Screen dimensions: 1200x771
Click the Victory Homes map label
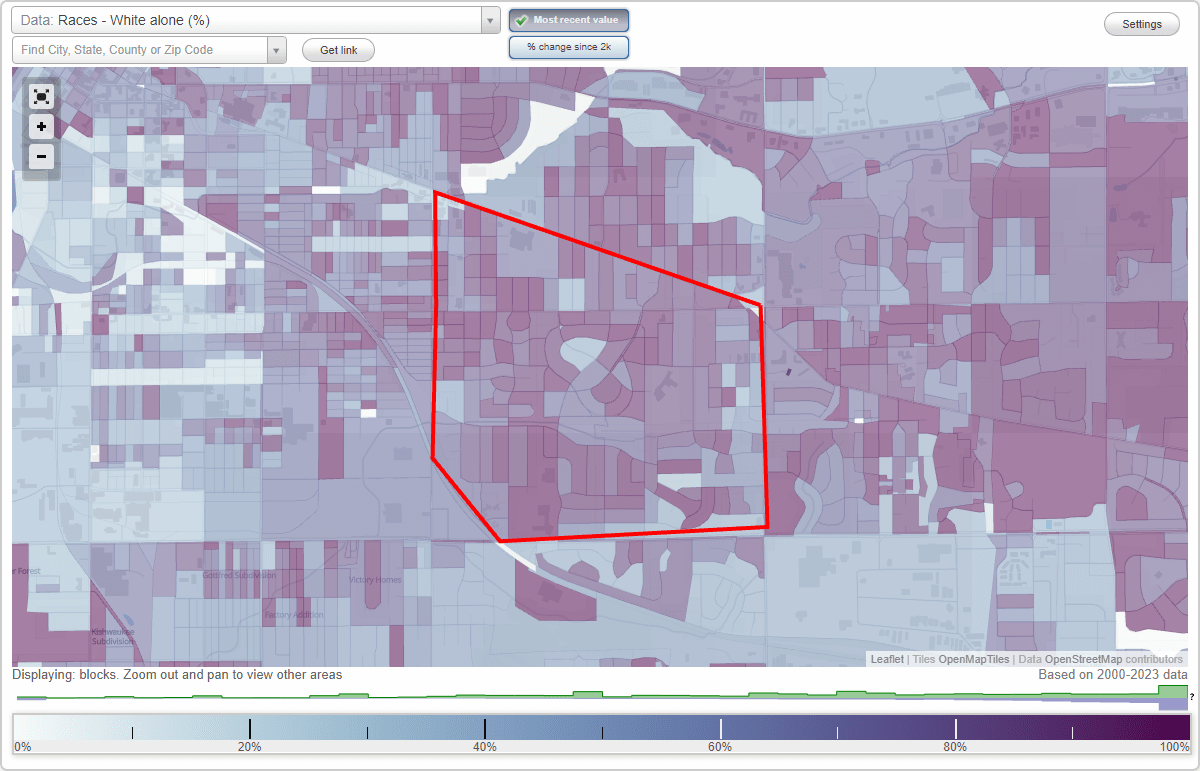375,580
